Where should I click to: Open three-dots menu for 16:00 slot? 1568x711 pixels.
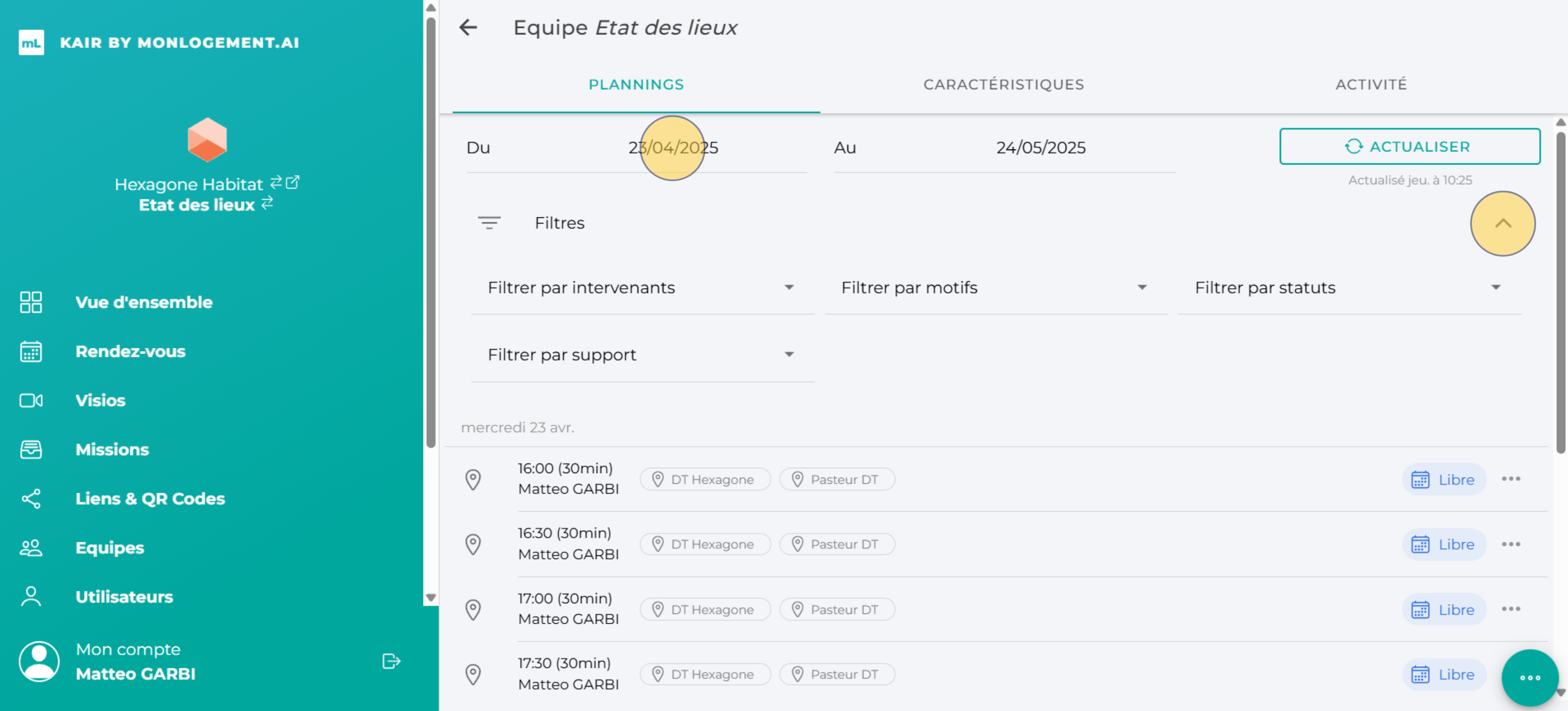pyautogui.click(x=1510, y=479)
